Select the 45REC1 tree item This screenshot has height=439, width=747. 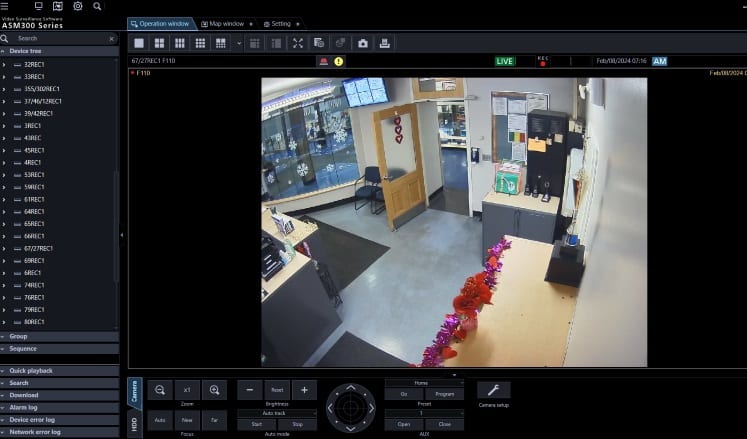pyautogui.click(x=34, y=151)
